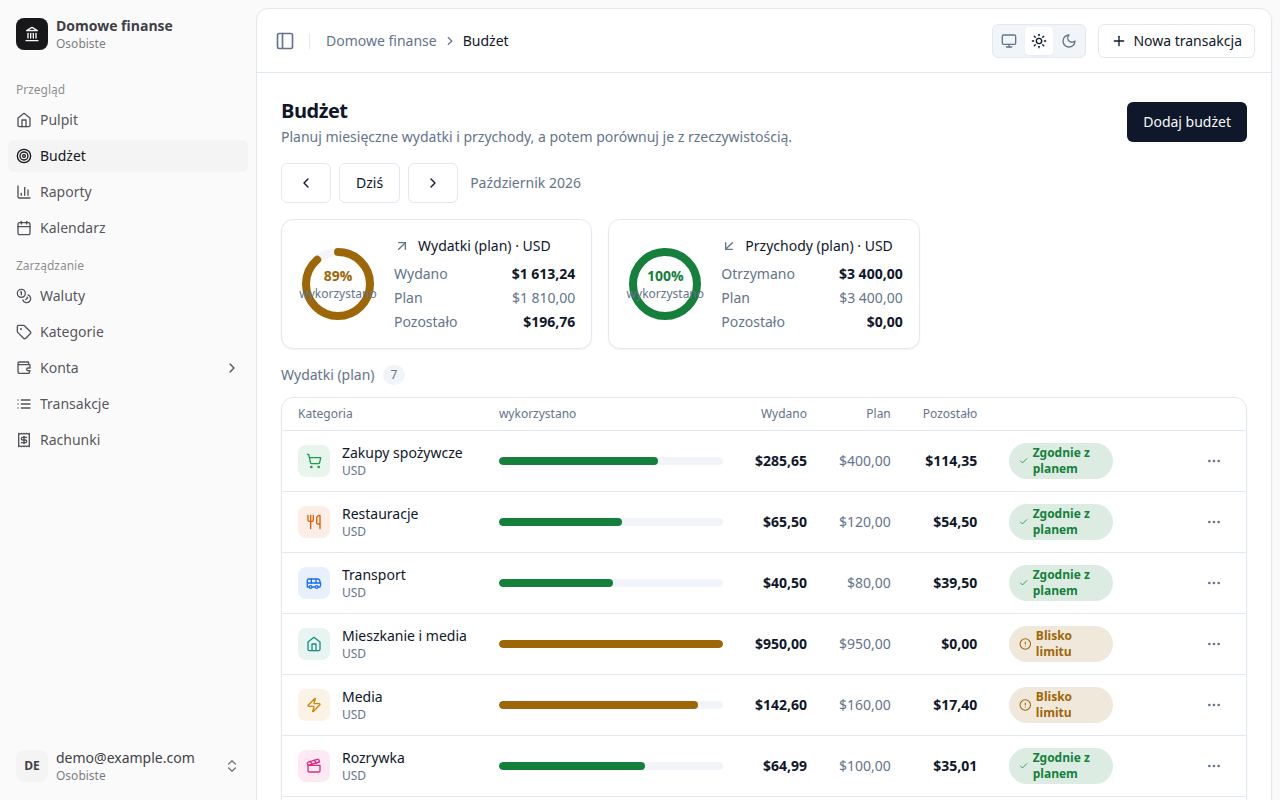This screenshot has height=800, width=1280.
Task: Click the Transport bus icon
Action: click(x=314, y=583)
